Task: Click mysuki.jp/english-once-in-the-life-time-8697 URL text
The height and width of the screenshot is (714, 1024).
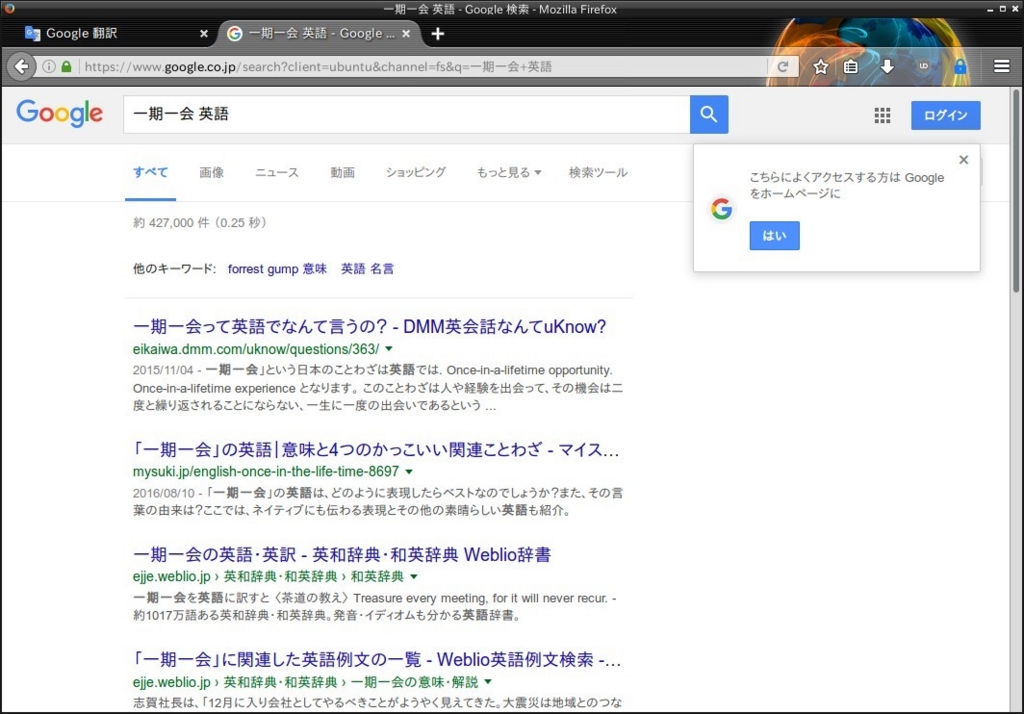Action: point(266,472)
